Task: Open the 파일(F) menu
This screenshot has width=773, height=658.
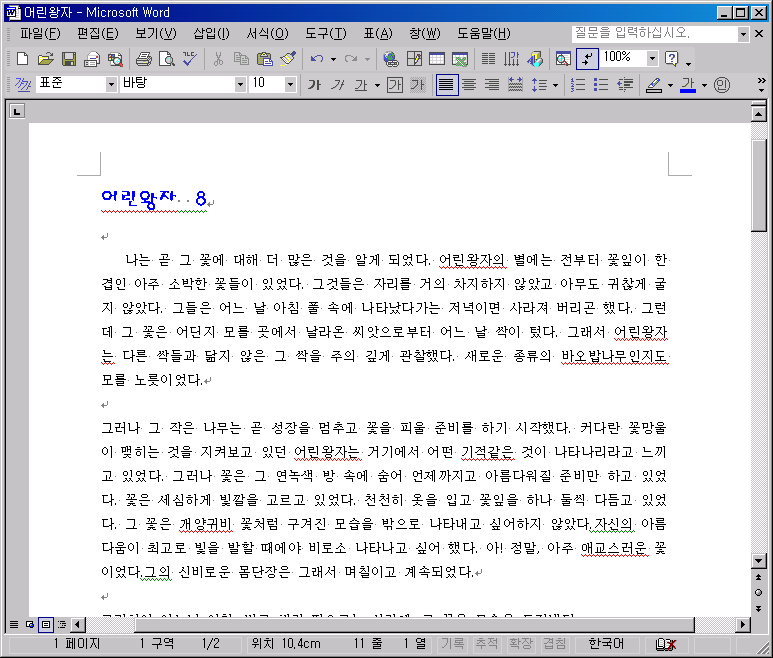Action: coord(40,34)
